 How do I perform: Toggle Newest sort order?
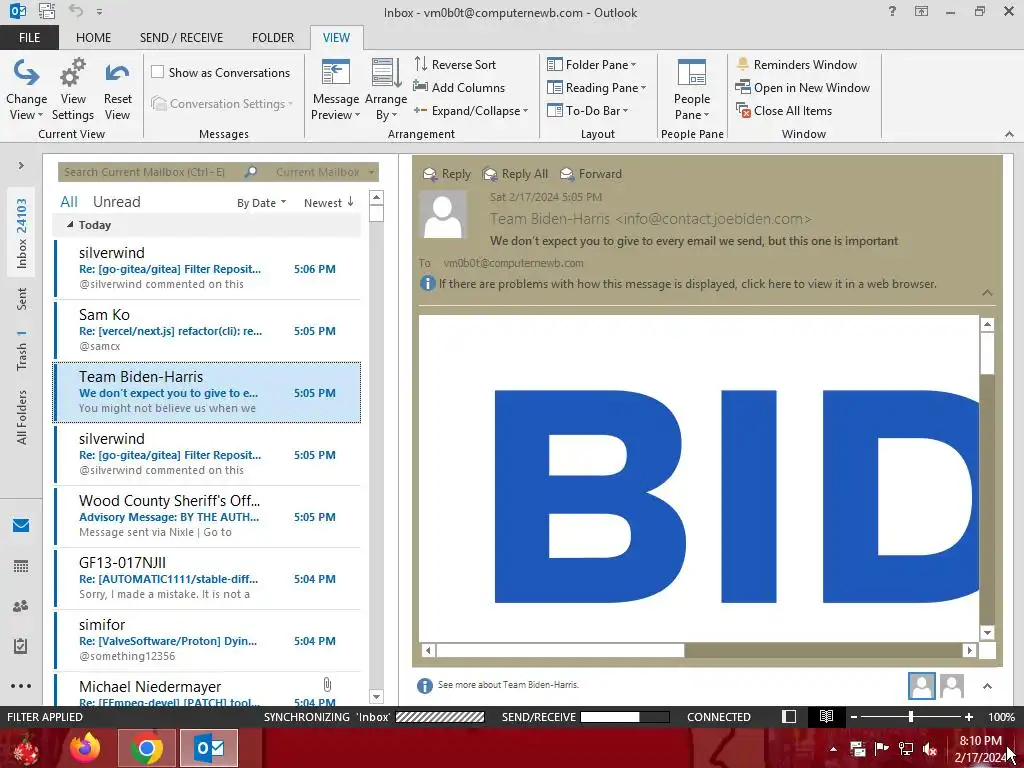pyautogui.click(x=328, y=202)
